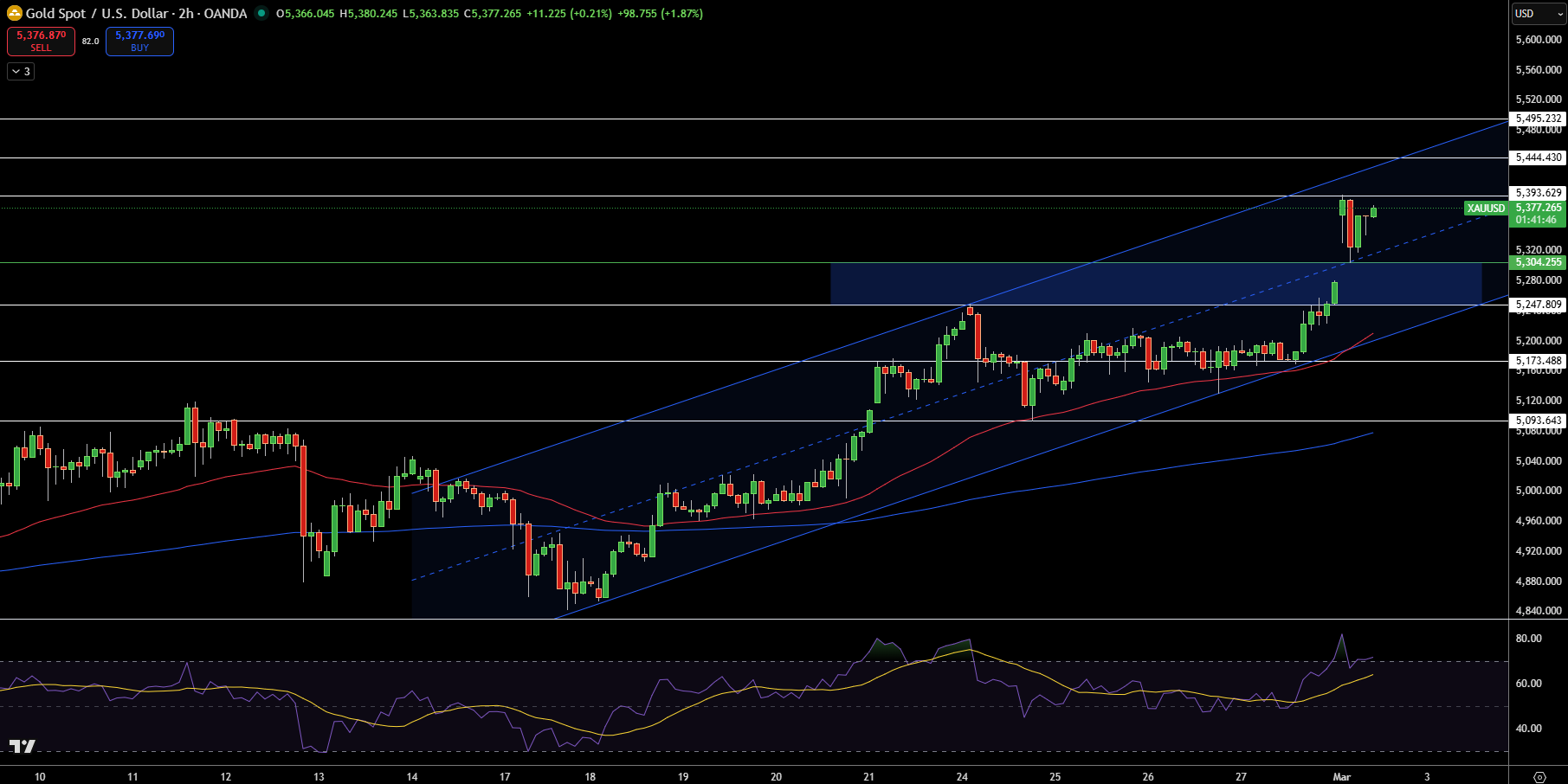
Task: Click the green market status dot
Action: click(261, 13)
